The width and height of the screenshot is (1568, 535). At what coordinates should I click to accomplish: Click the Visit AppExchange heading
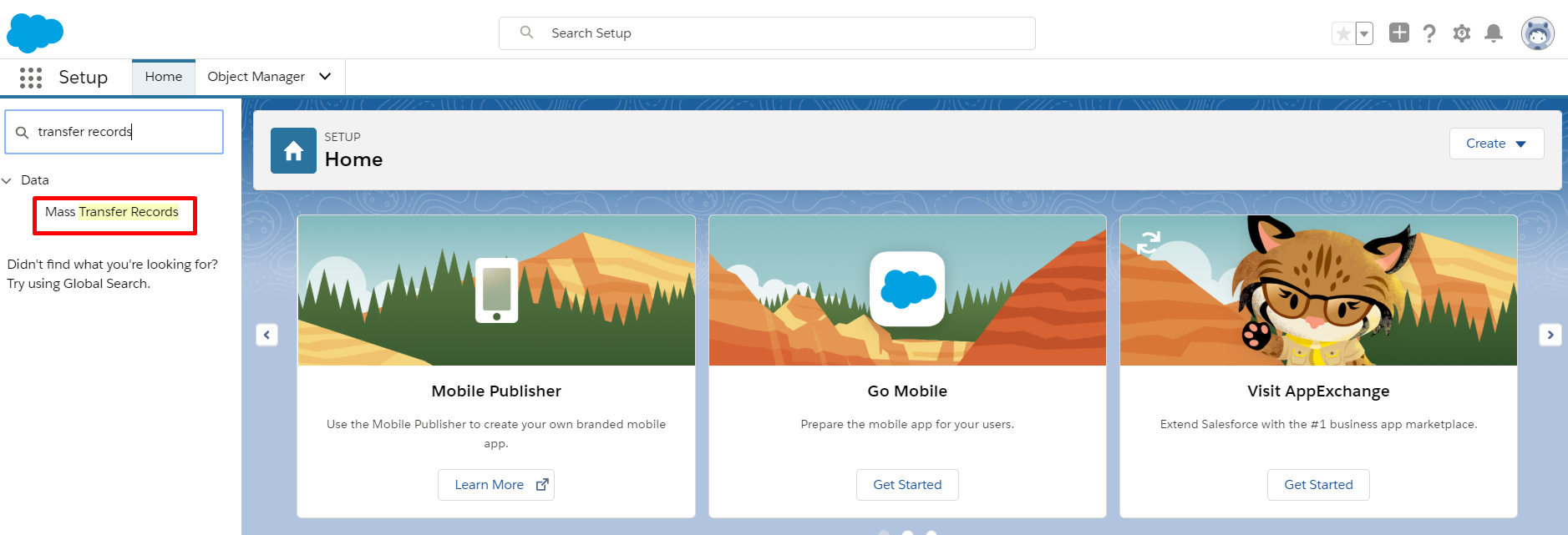[1318, 391]
